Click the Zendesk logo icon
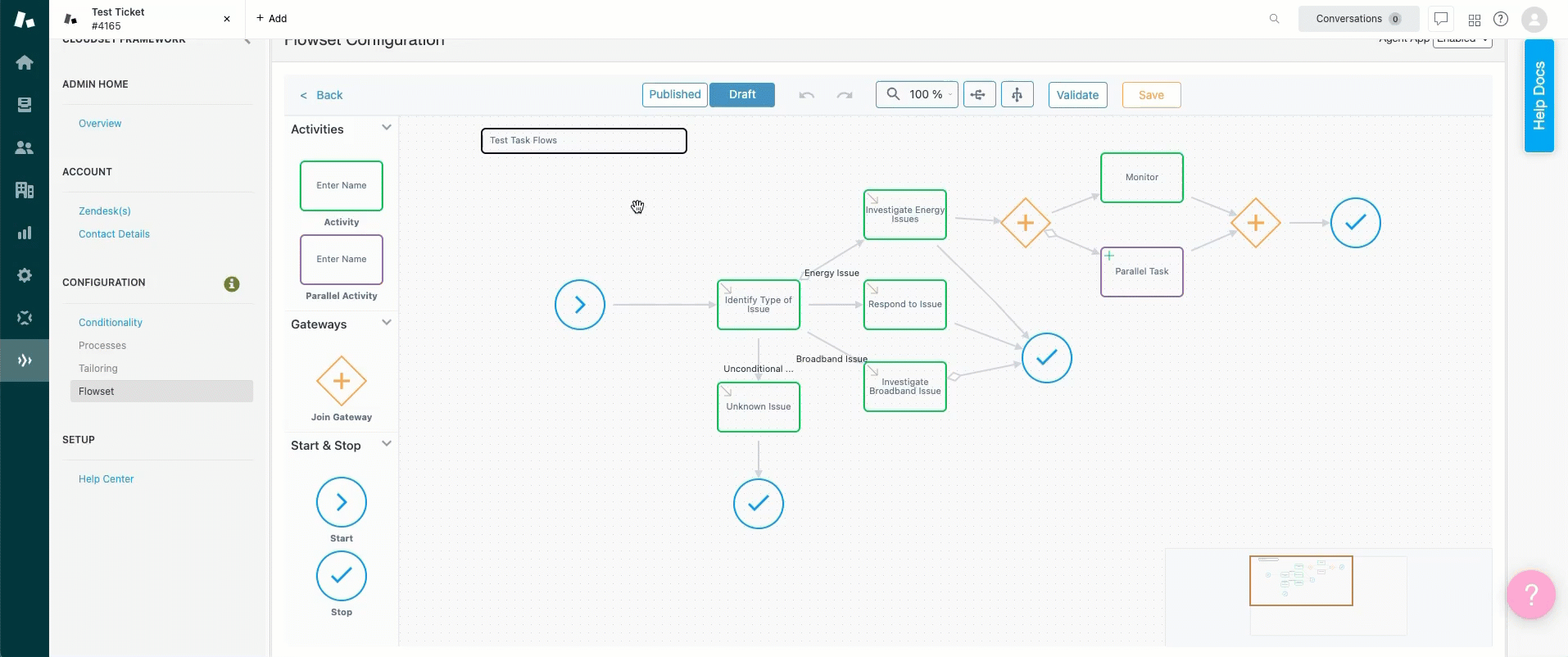The width and height of the screenshot is (1568, 657). tap(25, 19)
